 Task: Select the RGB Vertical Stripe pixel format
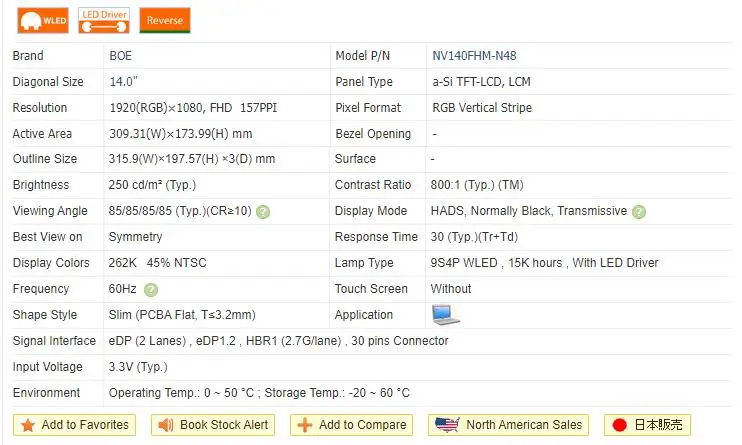pyautogui.click(x=482, y=108)
